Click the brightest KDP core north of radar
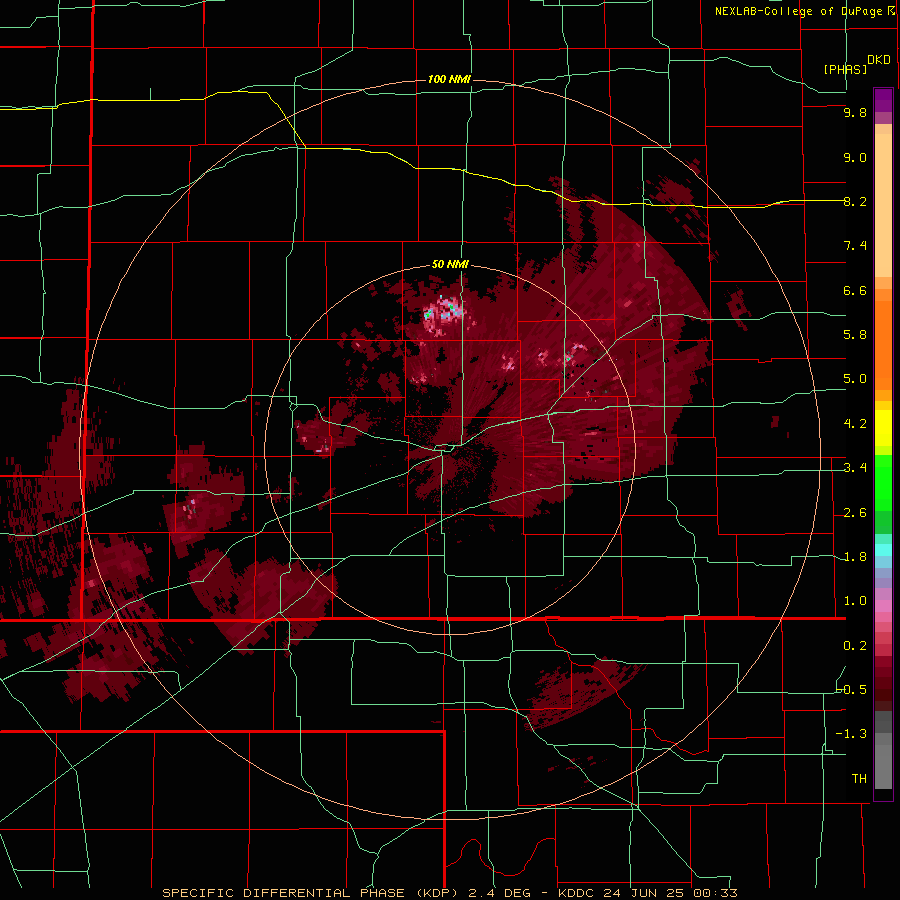Viewport: 900px width, 900px height. click(445, 311)
